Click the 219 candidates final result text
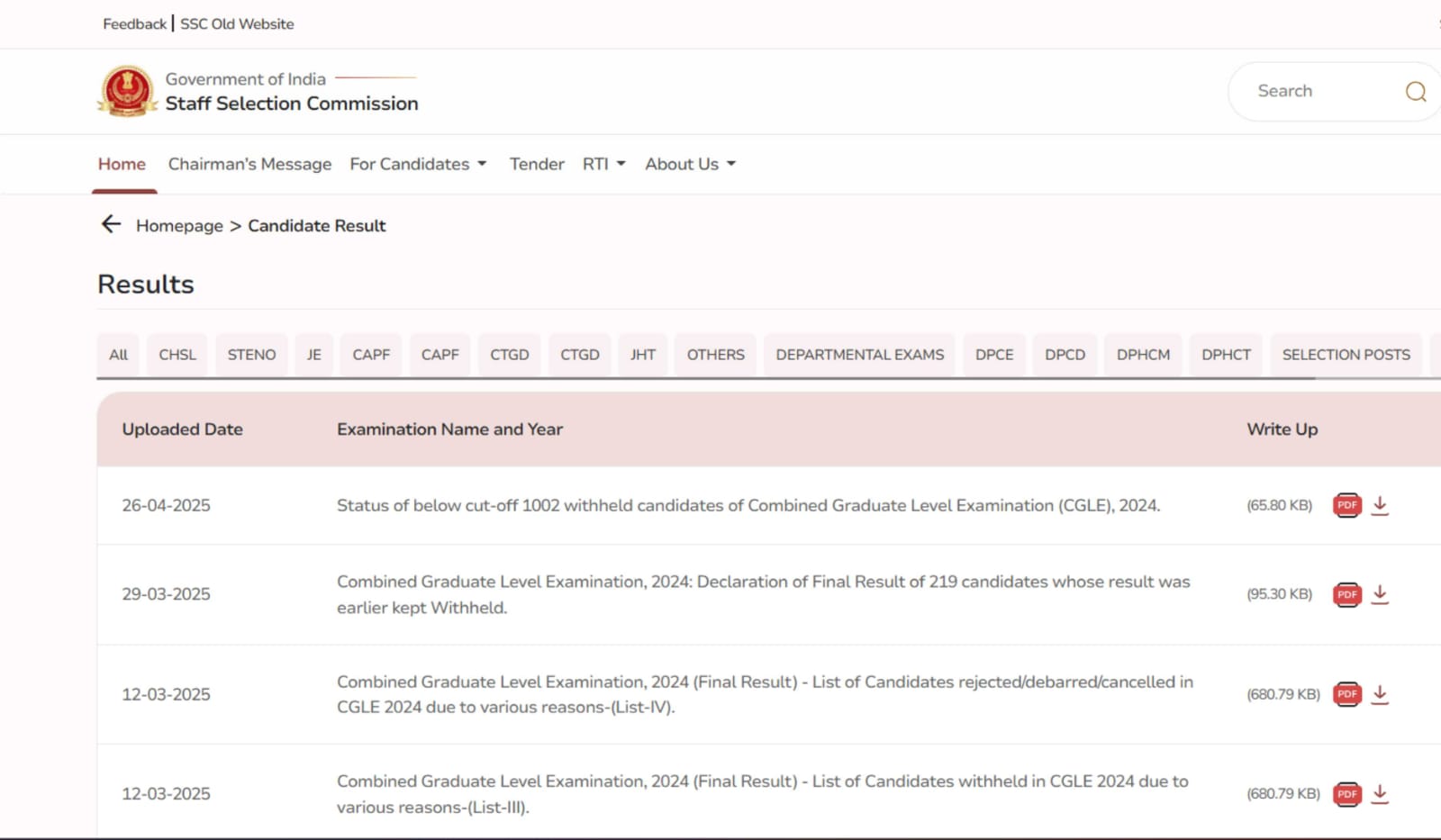Screen dimensions: 1441x840 tap(764, 594)
